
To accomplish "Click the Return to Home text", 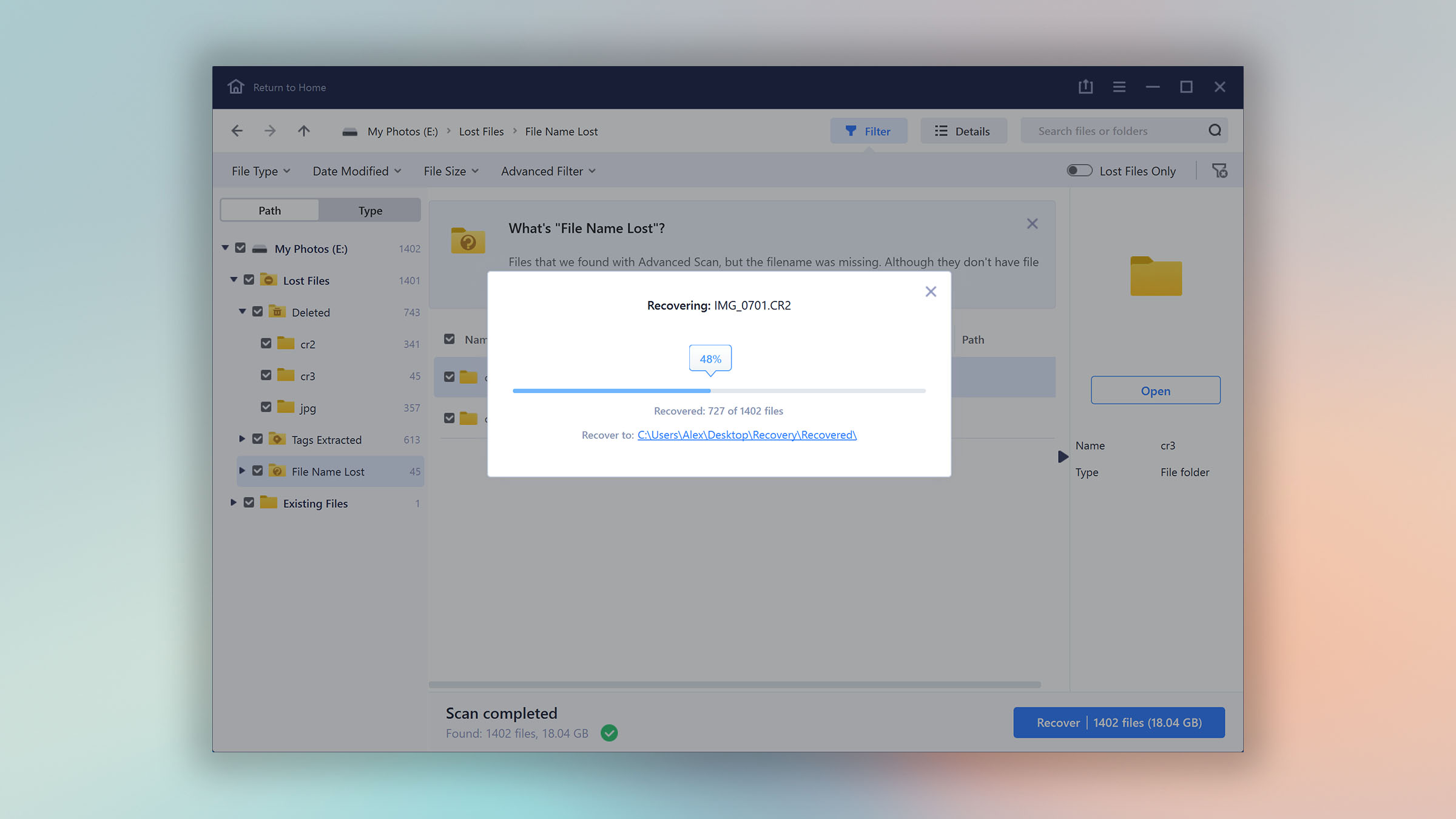I will (x=289, y=87).
